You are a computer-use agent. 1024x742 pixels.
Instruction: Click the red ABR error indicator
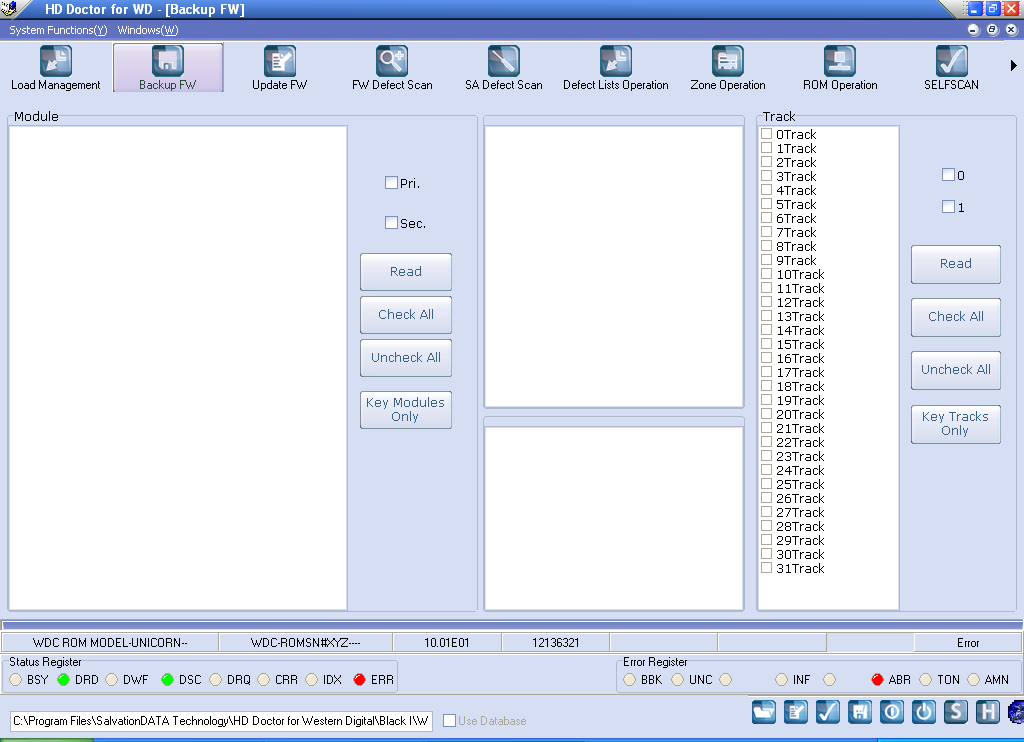[877, 680]
